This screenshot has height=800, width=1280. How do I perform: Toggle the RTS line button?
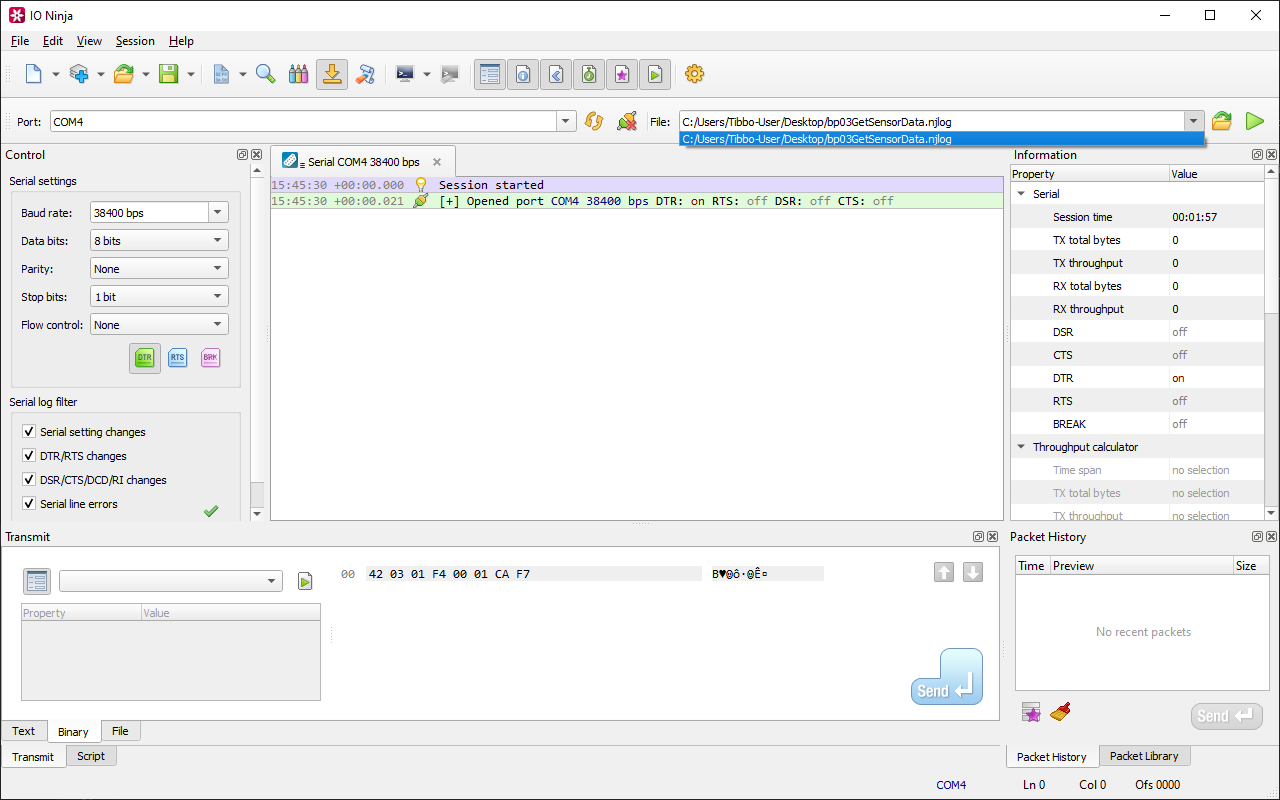(178, 358)
